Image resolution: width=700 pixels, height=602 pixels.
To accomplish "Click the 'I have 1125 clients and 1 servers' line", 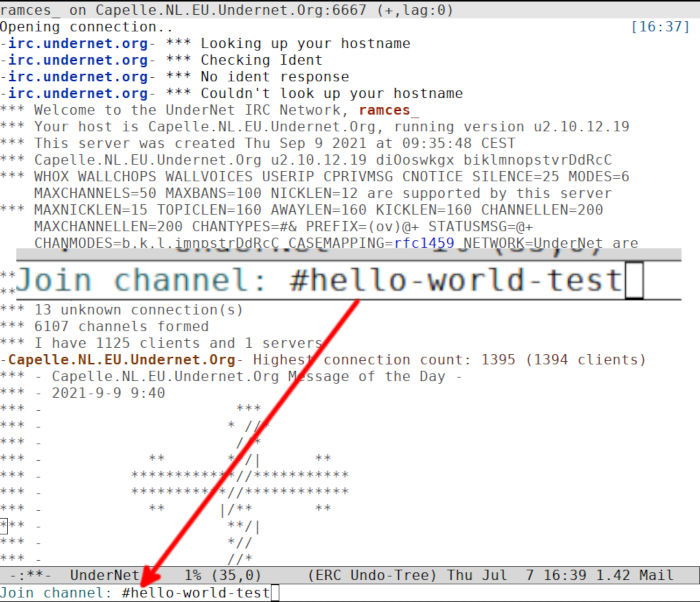I will [x=162, y=343].
